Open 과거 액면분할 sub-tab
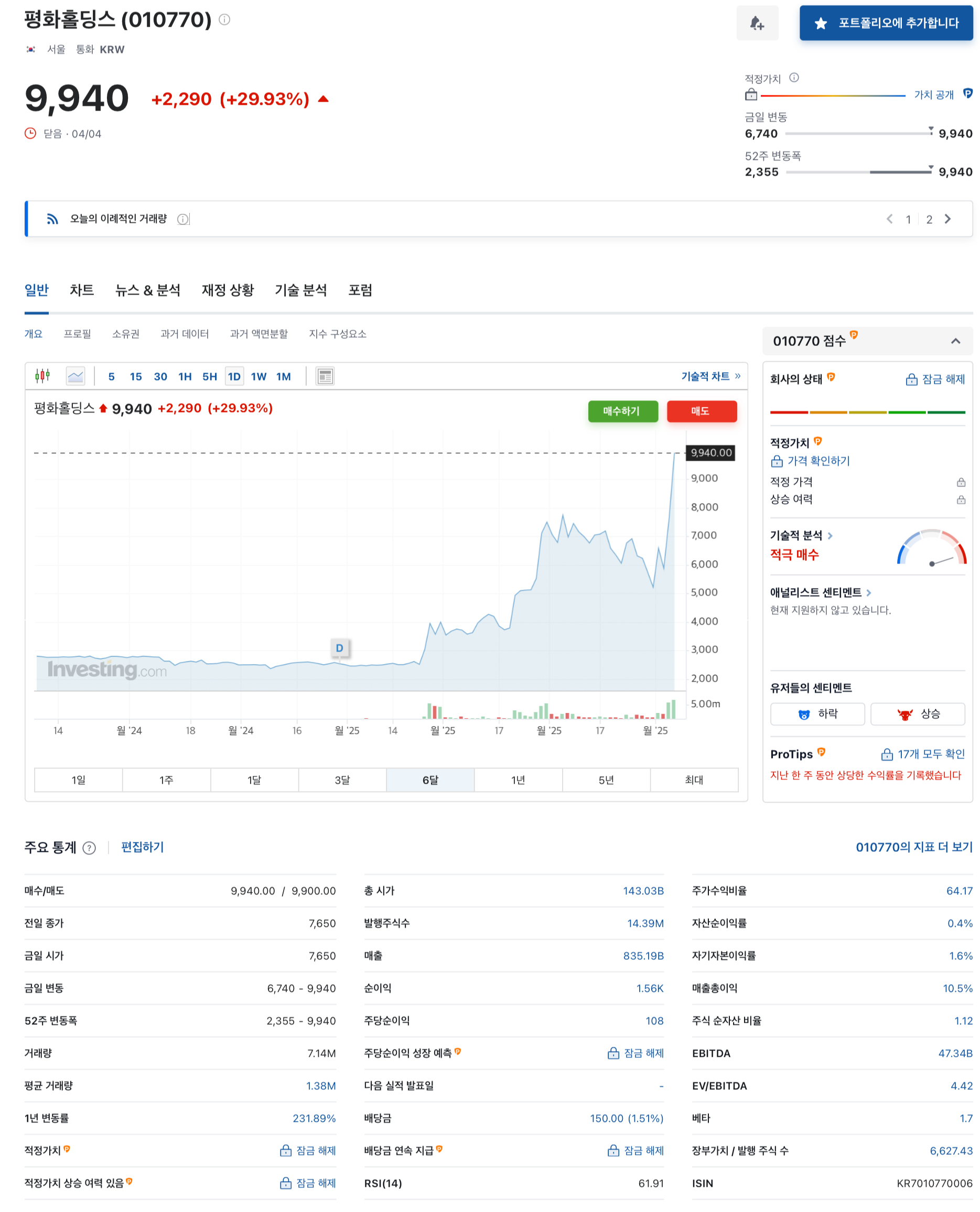Screen dimensions: 980x1212 (259, 334)
